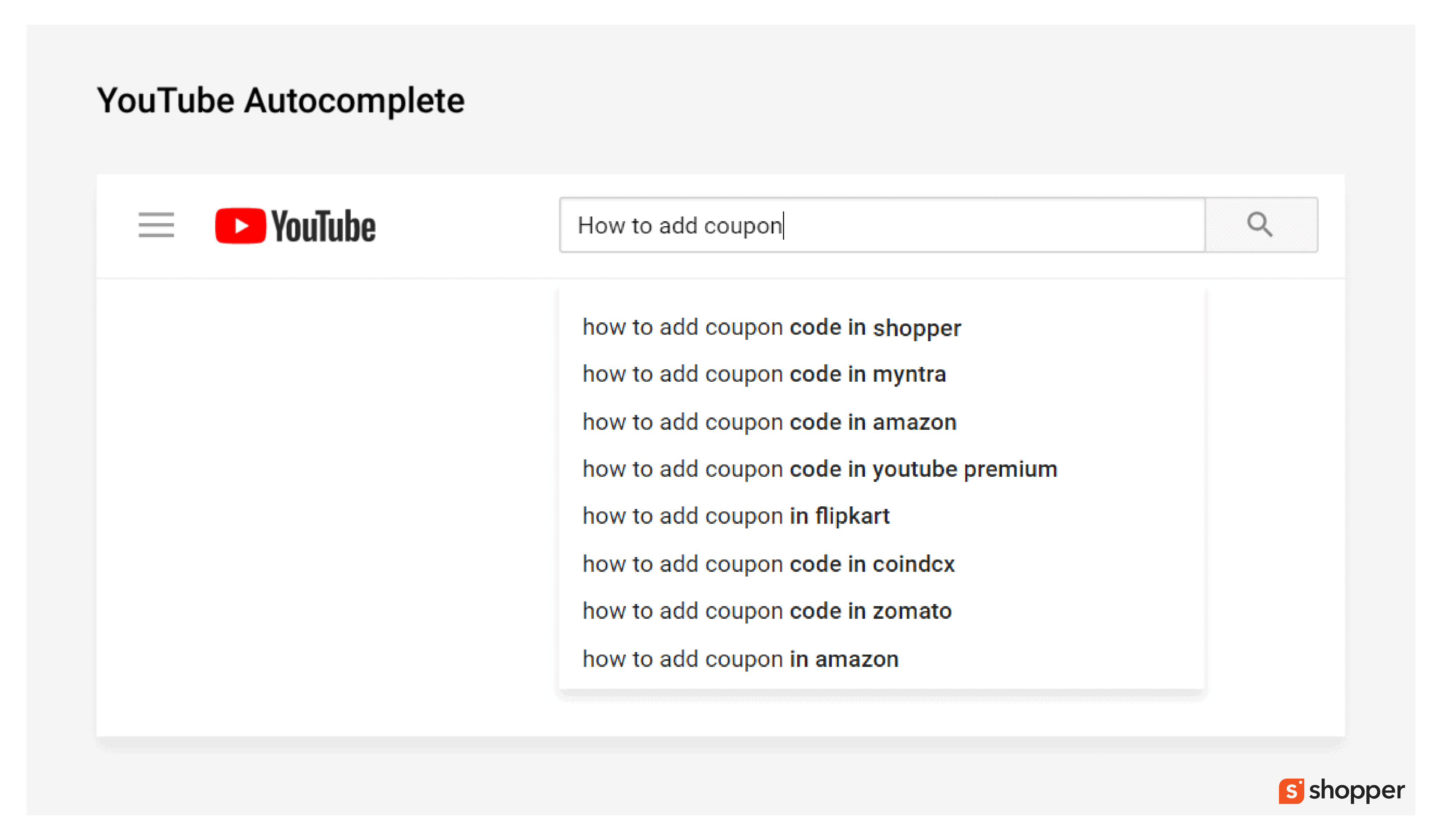Click the magnifying glass search button
1442x840 pixels.
(x=1261, y=225)
